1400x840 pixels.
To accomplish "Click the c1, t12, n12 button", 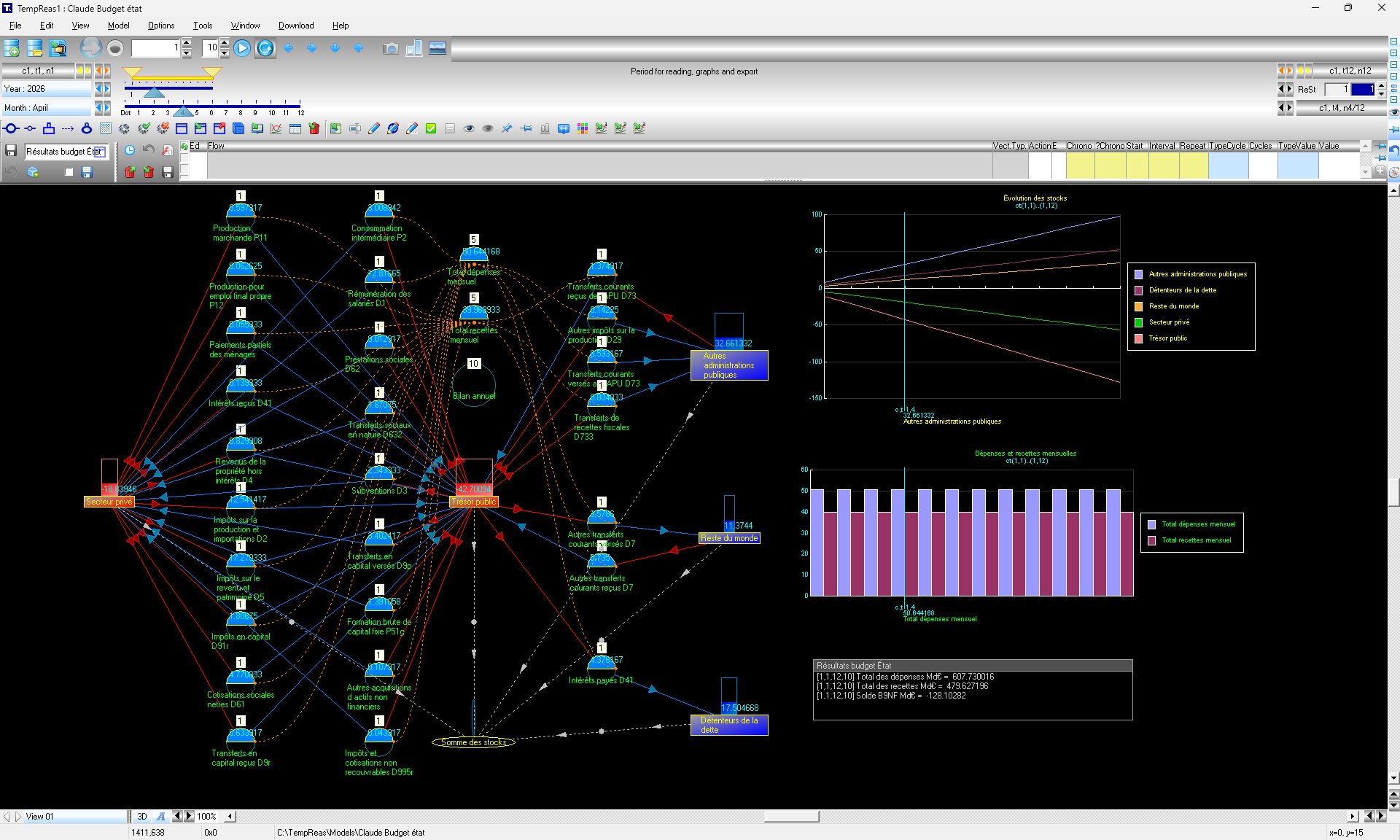I will coord(1350,71).
